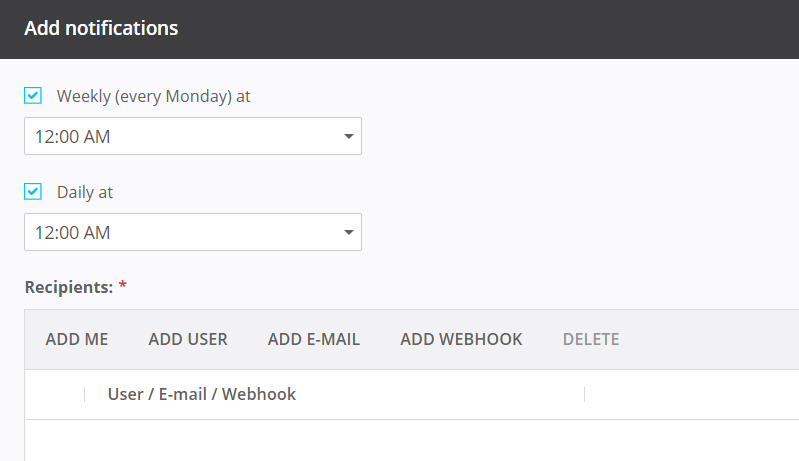Choose ADD USER in recipients toolbar
This screenshot has height=461, width=799.
(188, 340)
